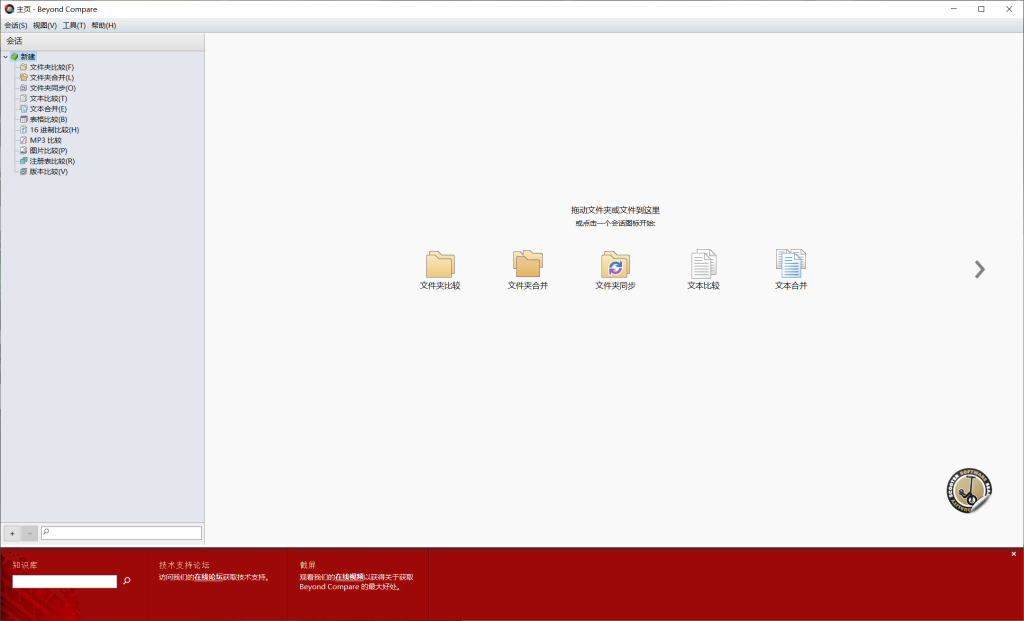Screen dimensions: 1024x621
Task: Open the 在线视频 link
Action: (x=349, y=577)
